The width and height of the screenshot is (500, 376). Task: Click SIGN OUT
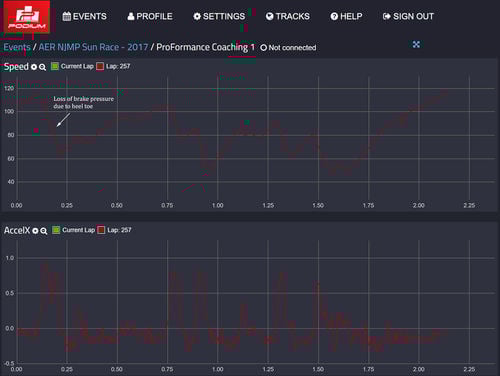[408, 16]
